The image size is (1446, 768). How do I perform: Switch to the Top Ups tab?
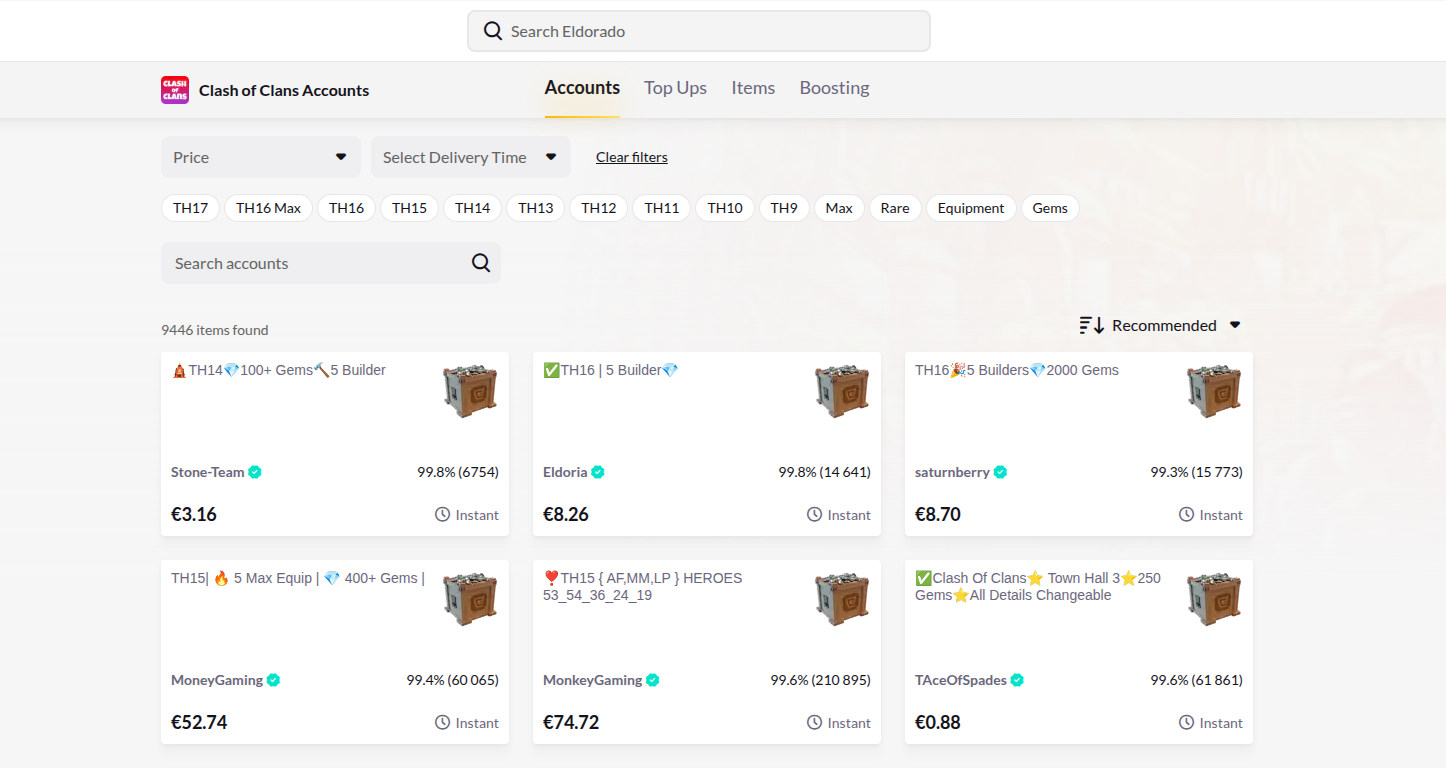click(x=675, y=88)
